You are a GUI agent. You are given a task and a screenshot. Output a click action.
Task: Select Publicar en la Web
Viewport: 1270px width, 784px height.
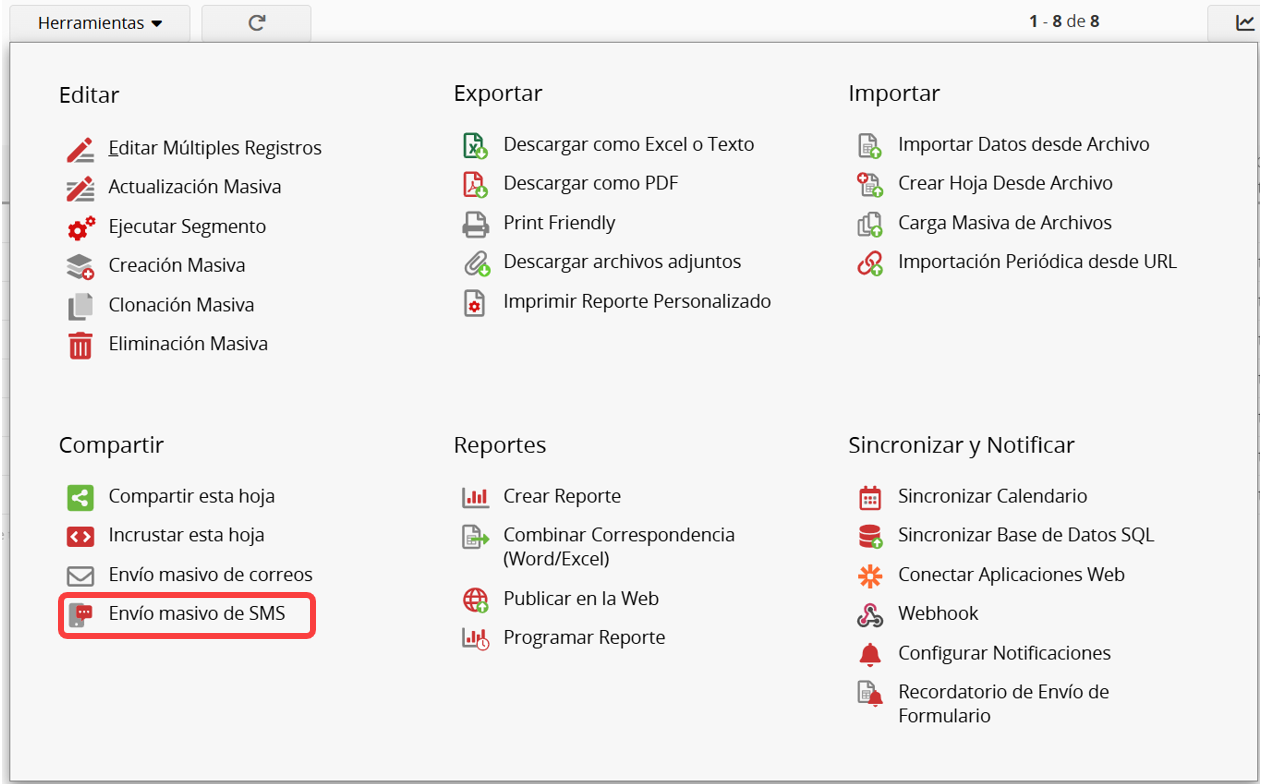tap(580, 599)
